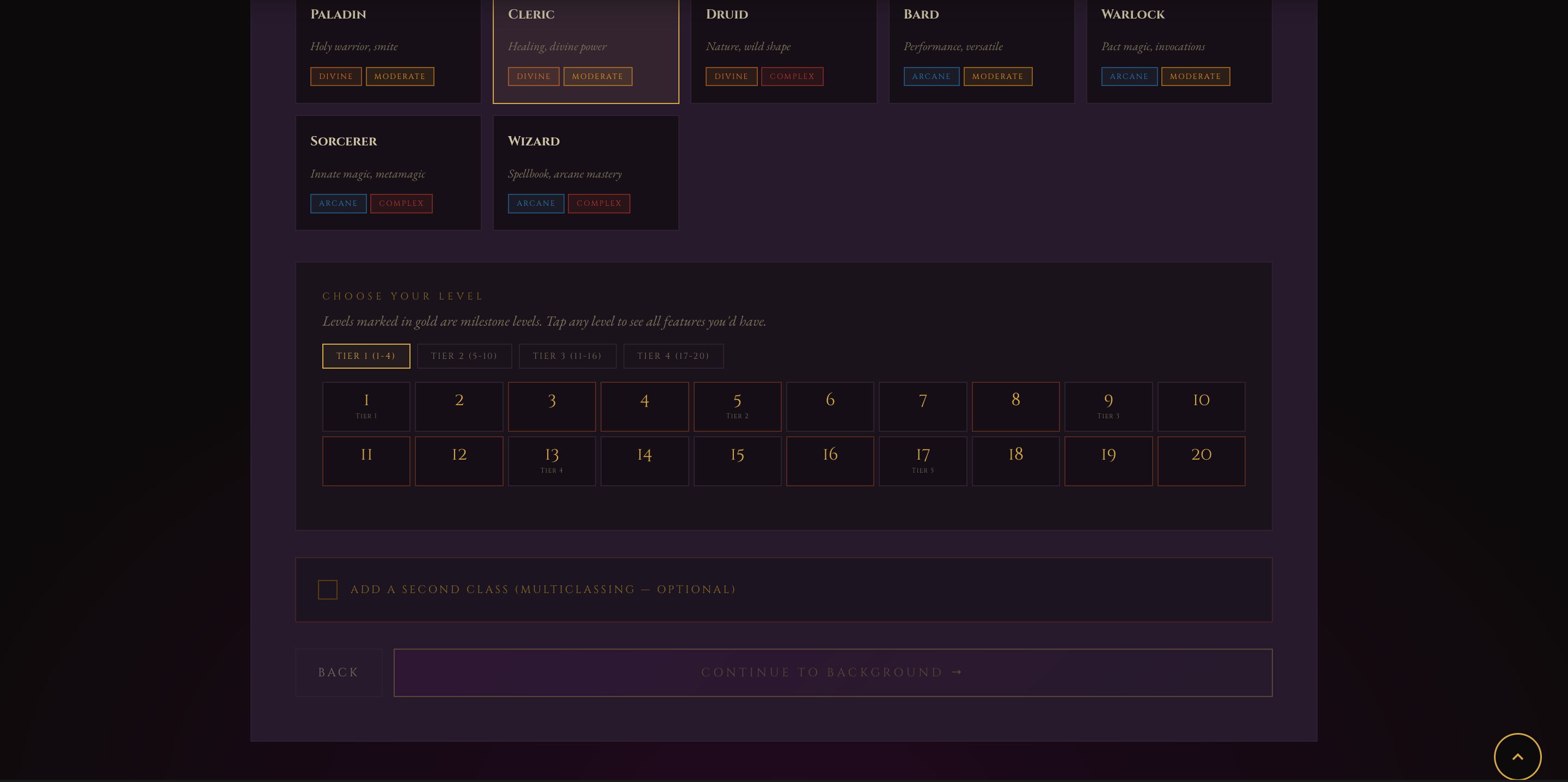Click the Moderate tag on Cleric card
1568x782 pixels.
(598, 77)
